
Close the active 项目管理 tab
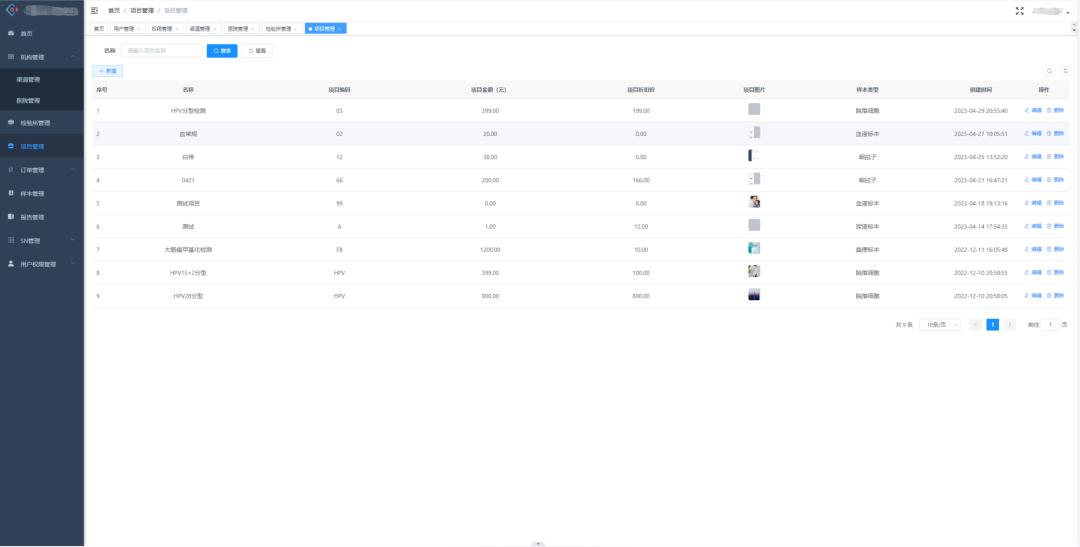coord(340,29)
